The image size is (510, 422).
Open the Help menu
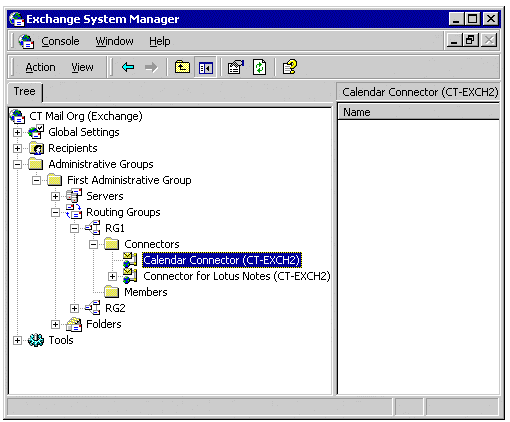coord(160,41)
